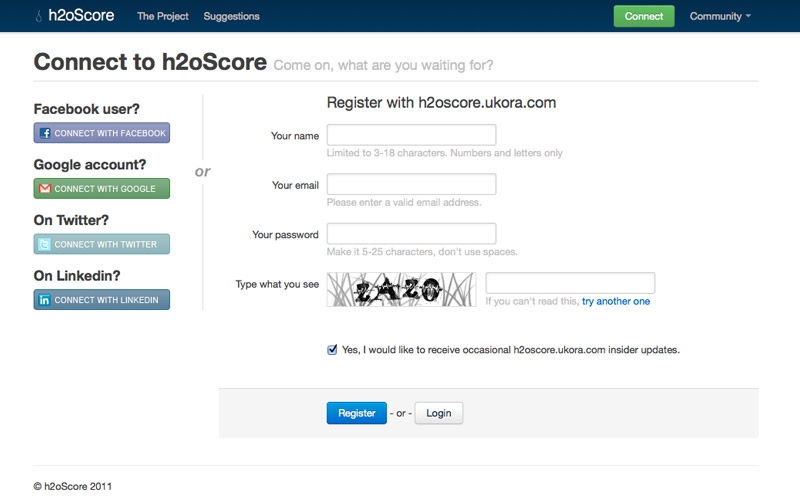The image size is (800, 500).
Task: Click the green Connect button
Action: (x=644, y=16)
